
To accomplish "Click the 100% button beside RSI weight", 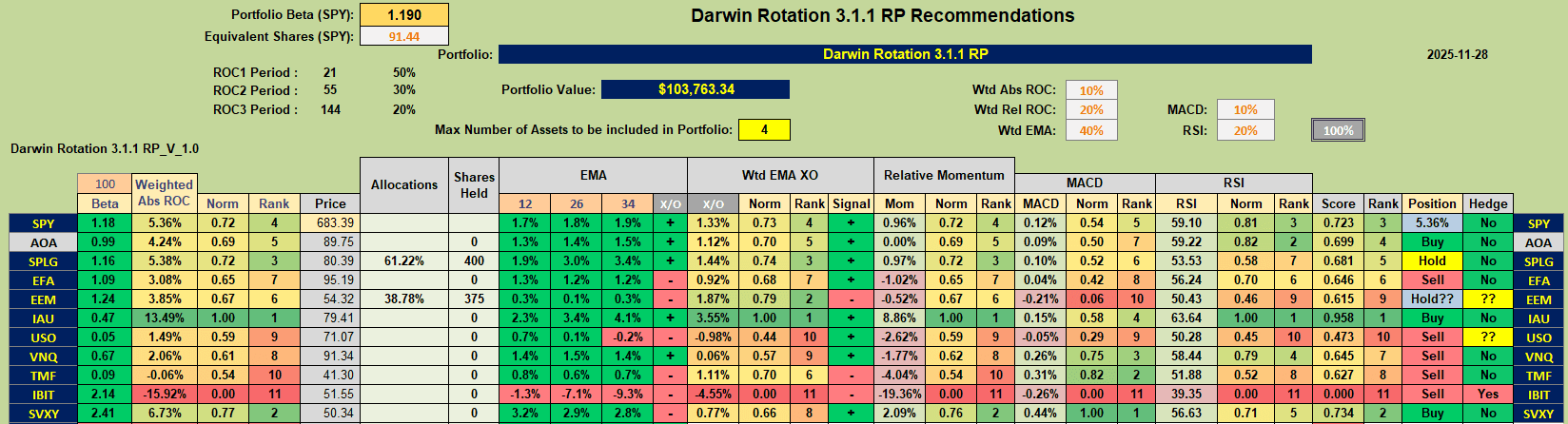I will point(1338,130).
